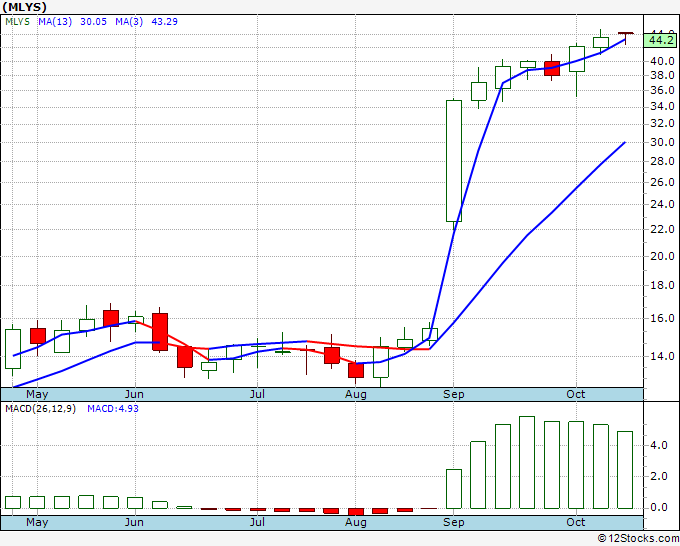Click the tallest MACD histogram bar
The image size is (680, 546).
point(527,462)
